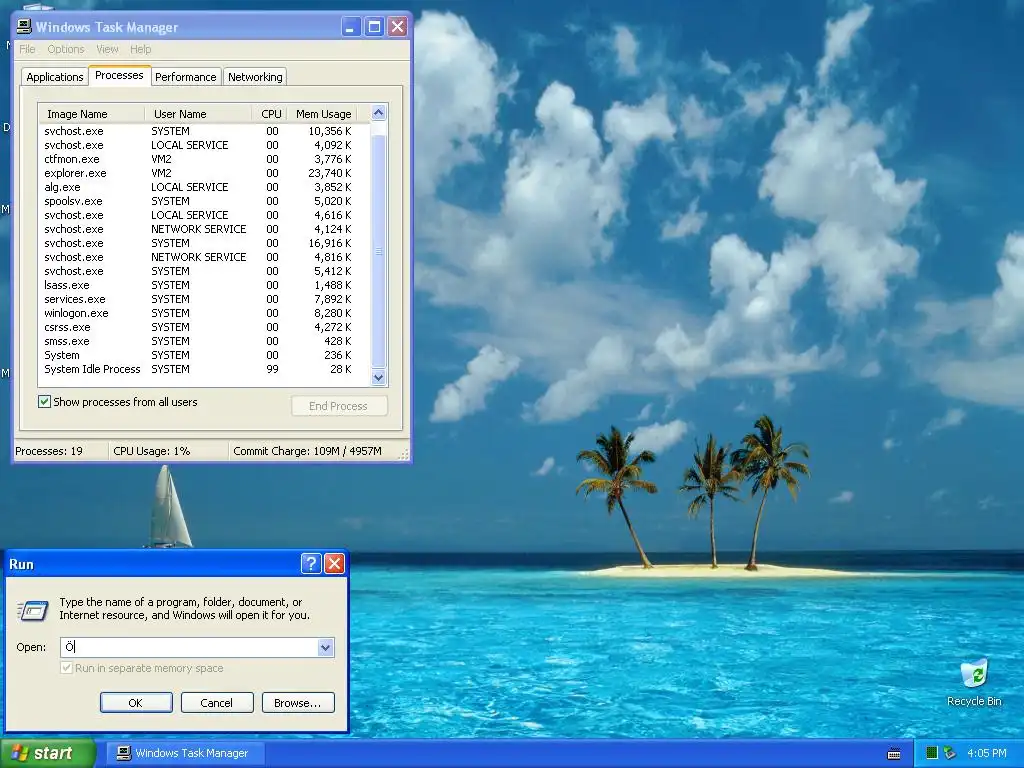Close the Windows Task Manager window
Image resolution: width=1024 pixels, height=768 pixels.
pyautogui.click(x=397, y=27)
